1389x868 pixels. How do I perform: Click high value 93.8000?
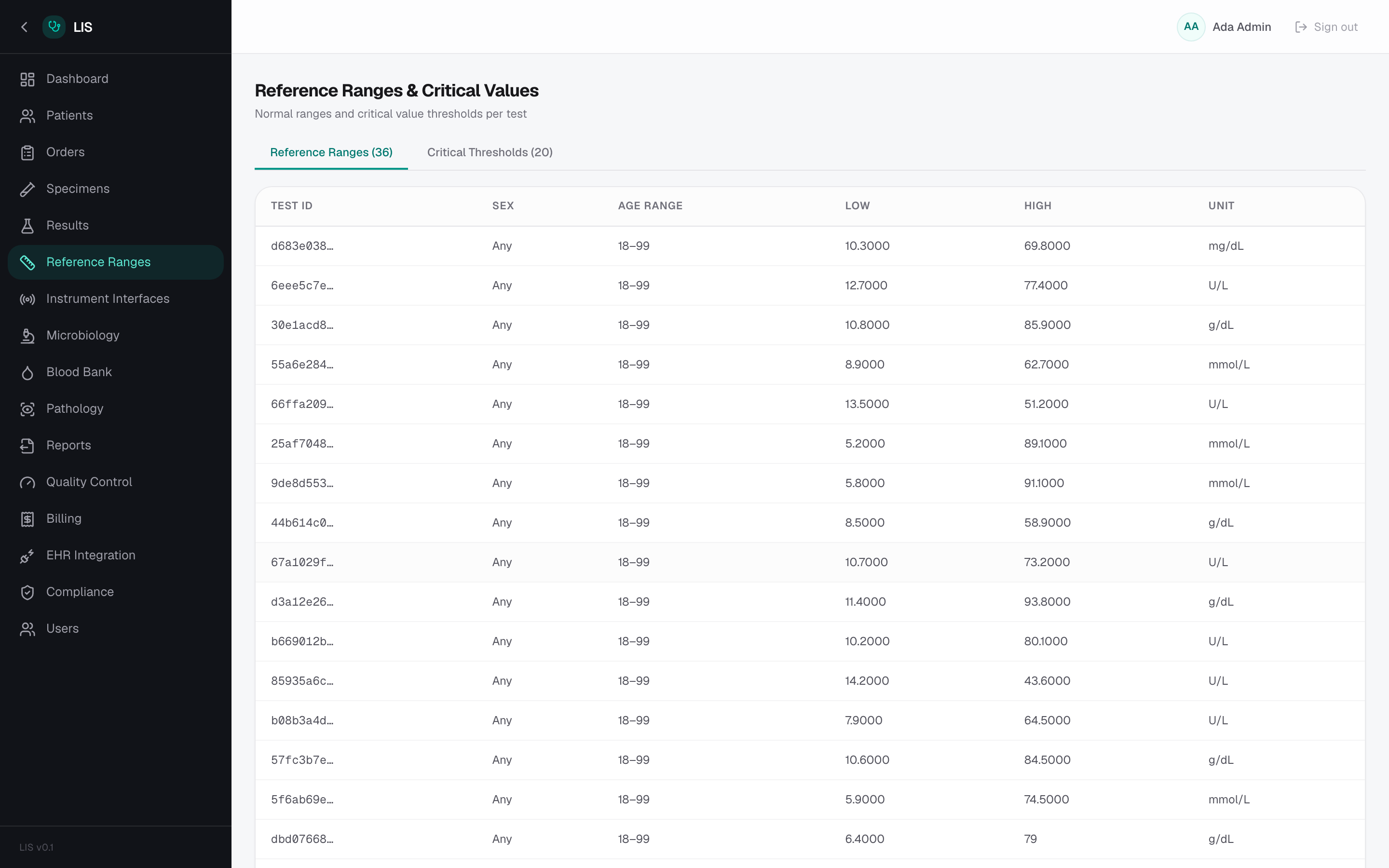pos(1047,602)
